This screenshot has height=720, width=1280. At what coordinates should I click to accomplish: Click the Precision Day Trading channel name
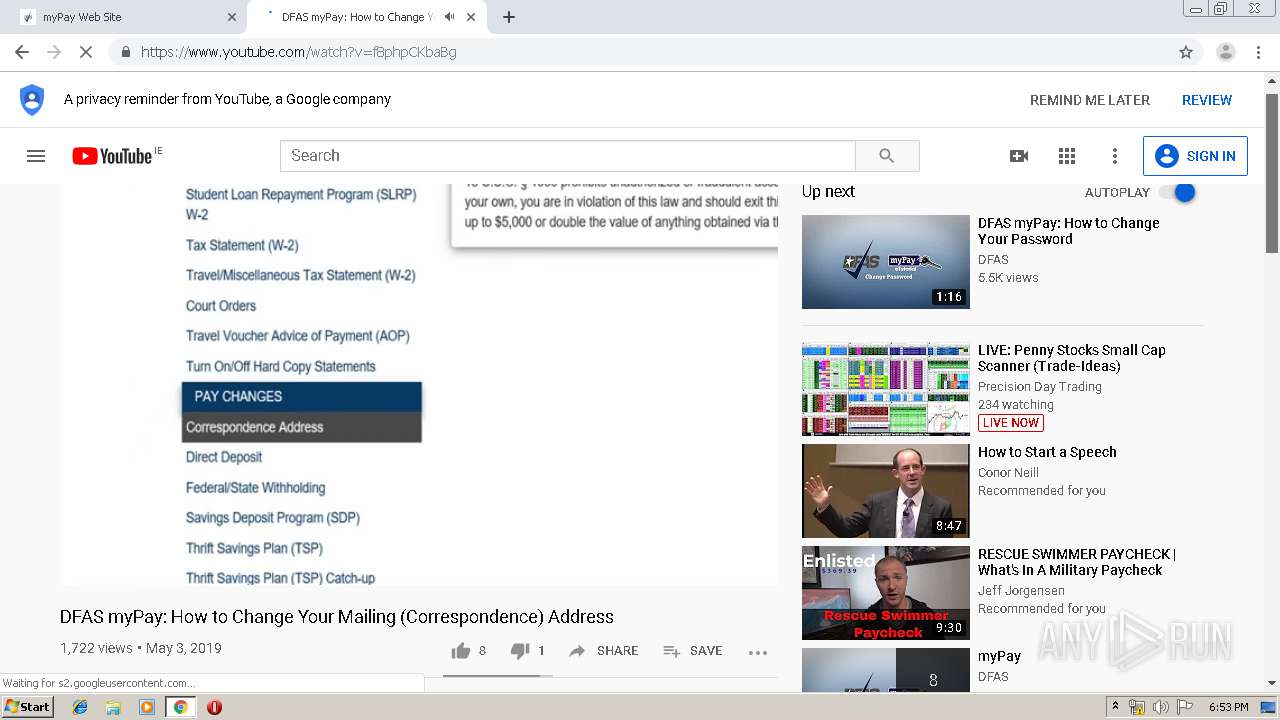1040,387
